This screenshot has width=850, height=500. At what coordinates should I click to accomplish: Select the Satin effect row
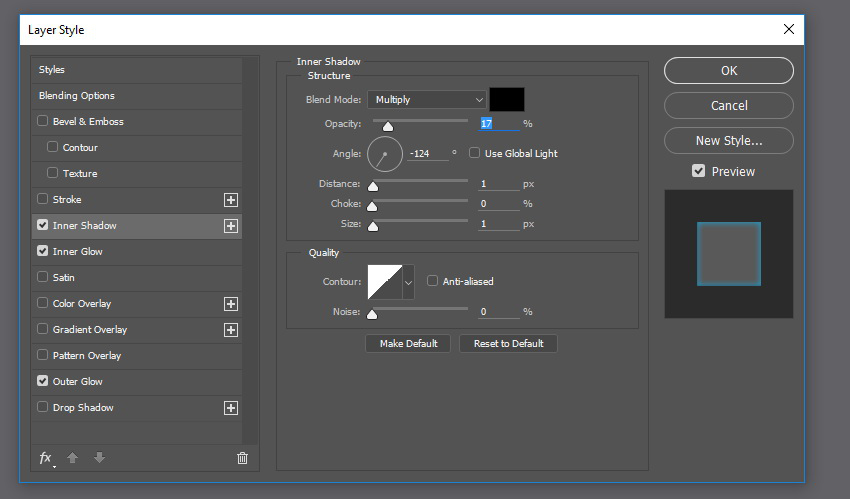pos(137,278)
